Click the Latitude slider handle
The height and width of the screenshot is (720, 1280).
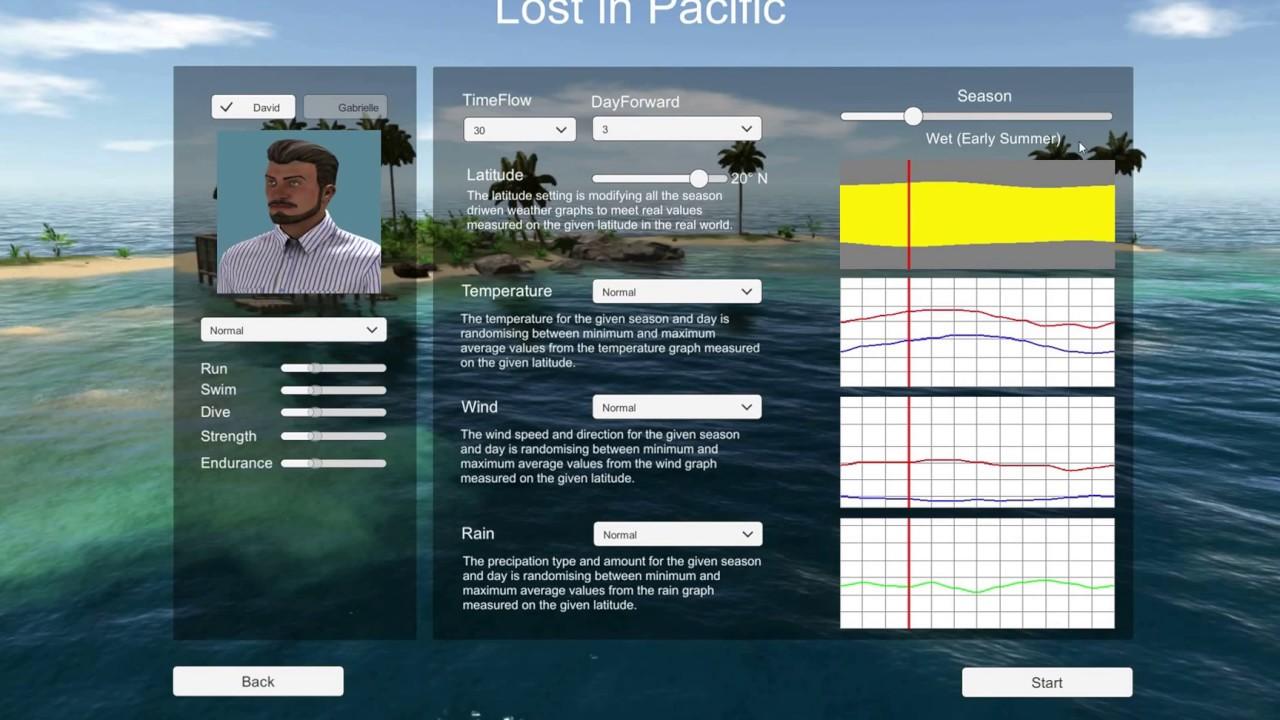click(699, 178)
